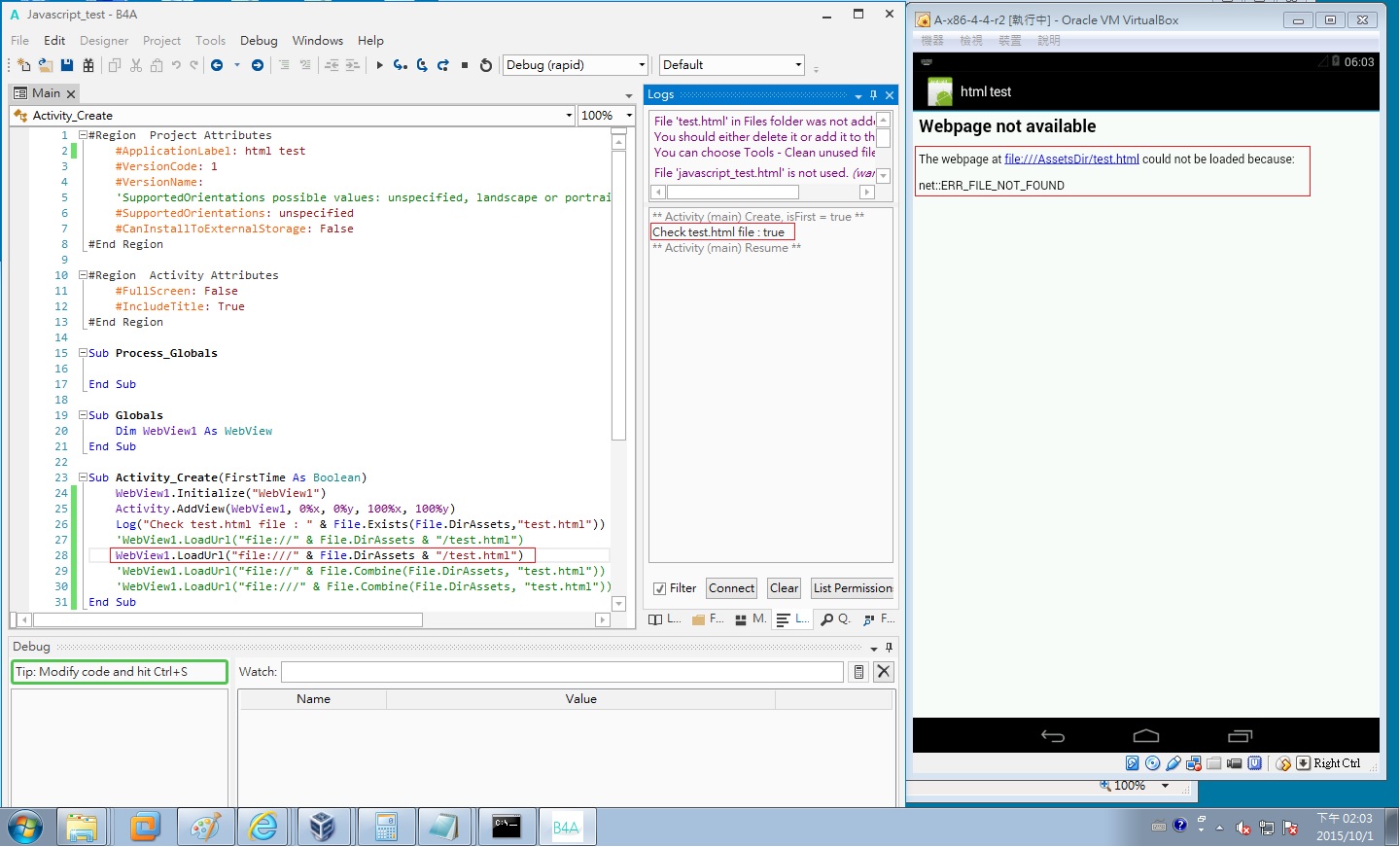Expand the Activity_Create sub selector dropdown
Screen dimensions: 1400x847
569,116
